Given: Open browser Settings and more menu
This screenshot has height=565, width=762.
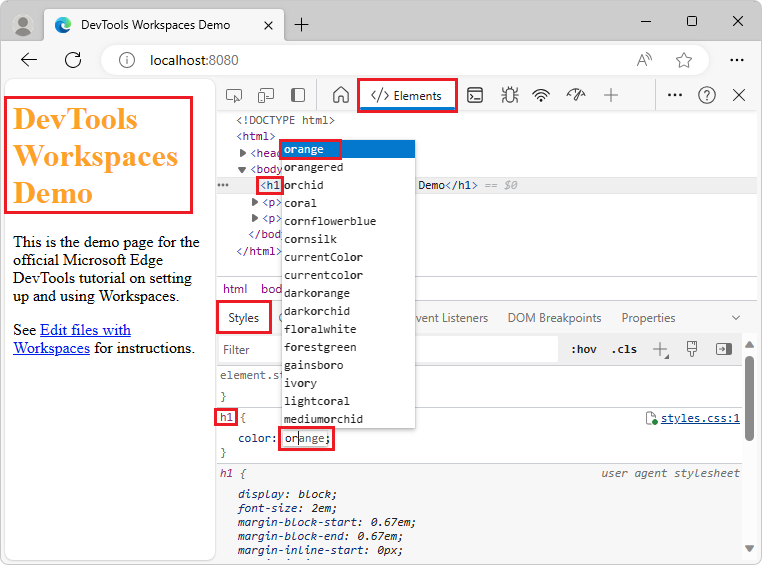Looking at the screenshot, I should coord(737,60).
